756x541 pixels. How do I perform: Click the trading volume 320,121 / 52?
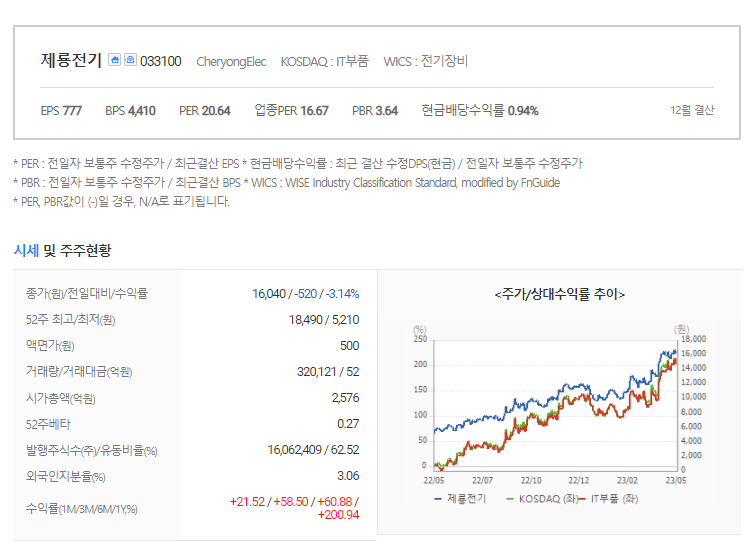pos(328,372)
